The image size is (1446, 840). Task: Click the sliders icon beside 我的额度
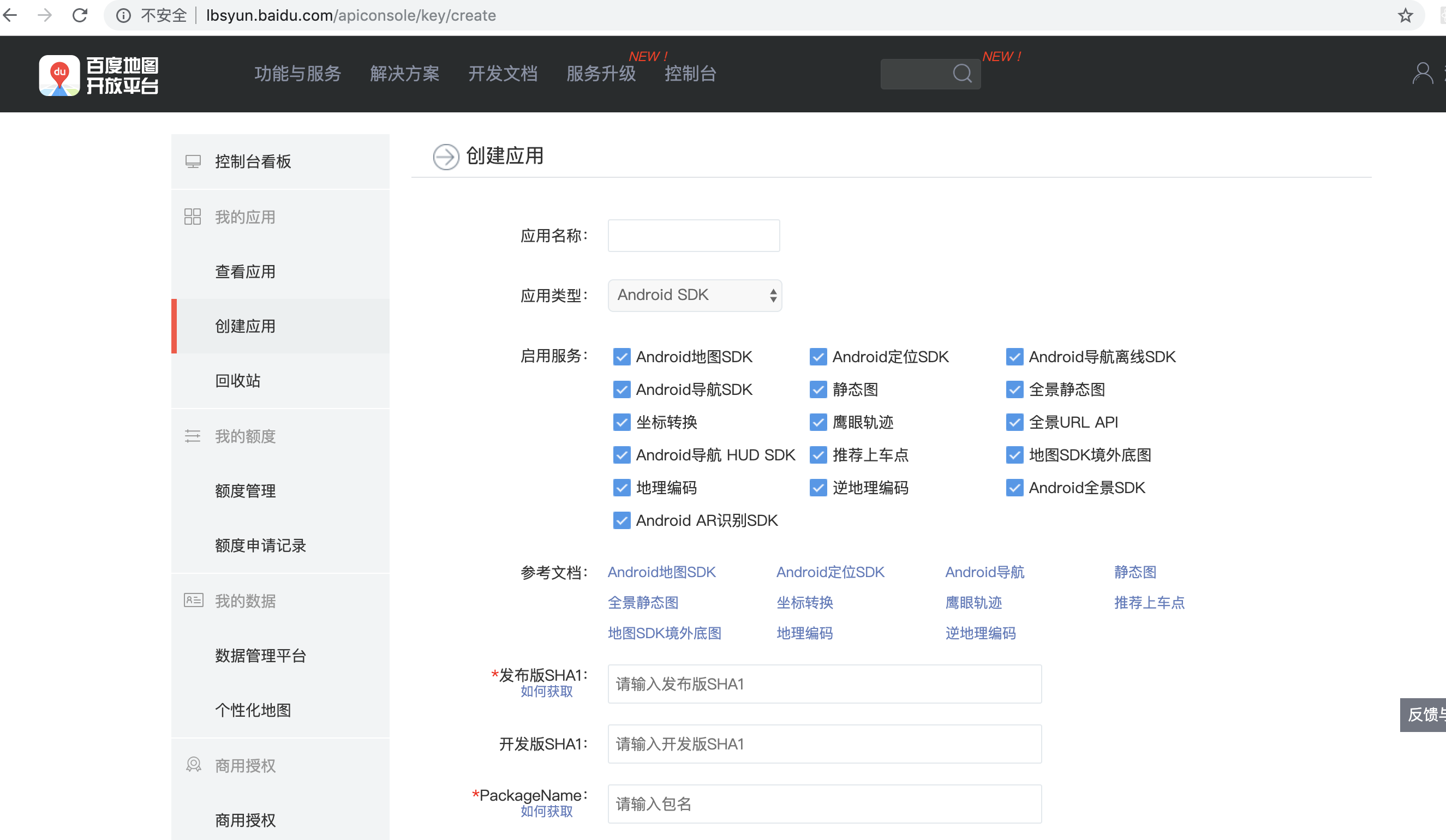click(193, 436)
